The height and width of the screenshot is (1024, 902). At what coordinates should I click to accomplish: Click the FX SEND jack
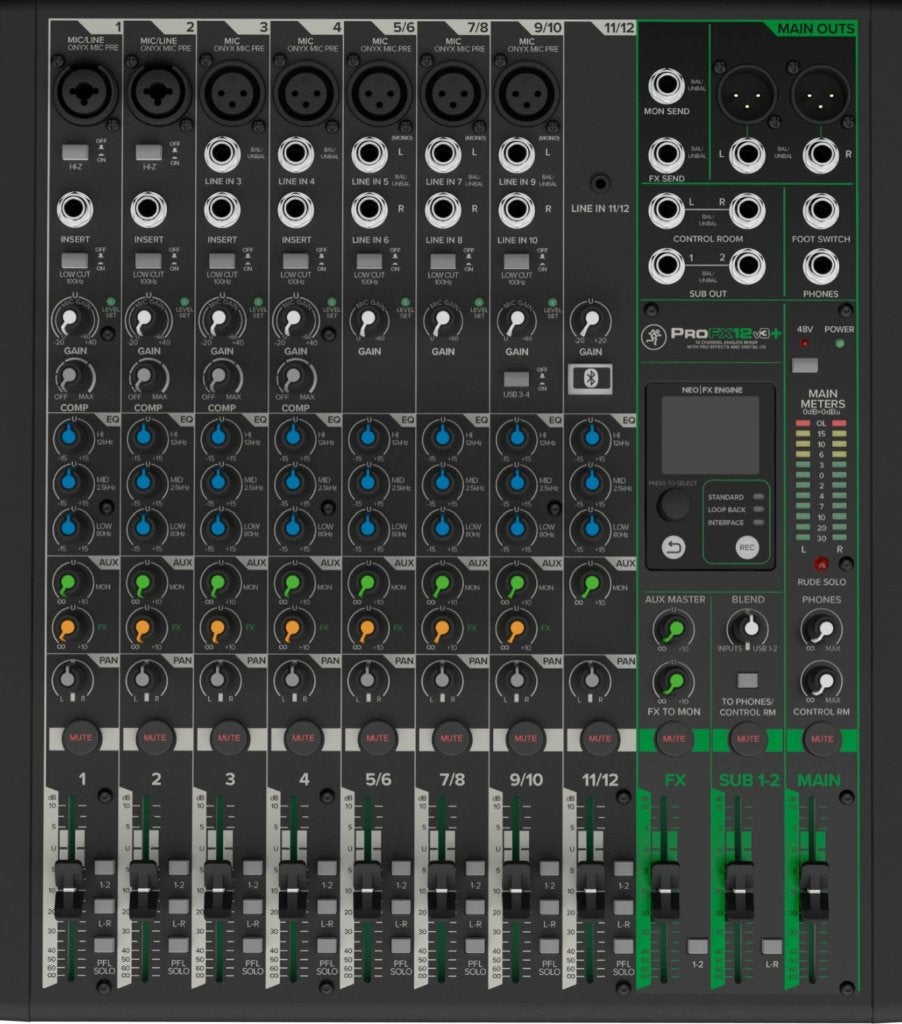coord(666,154)
